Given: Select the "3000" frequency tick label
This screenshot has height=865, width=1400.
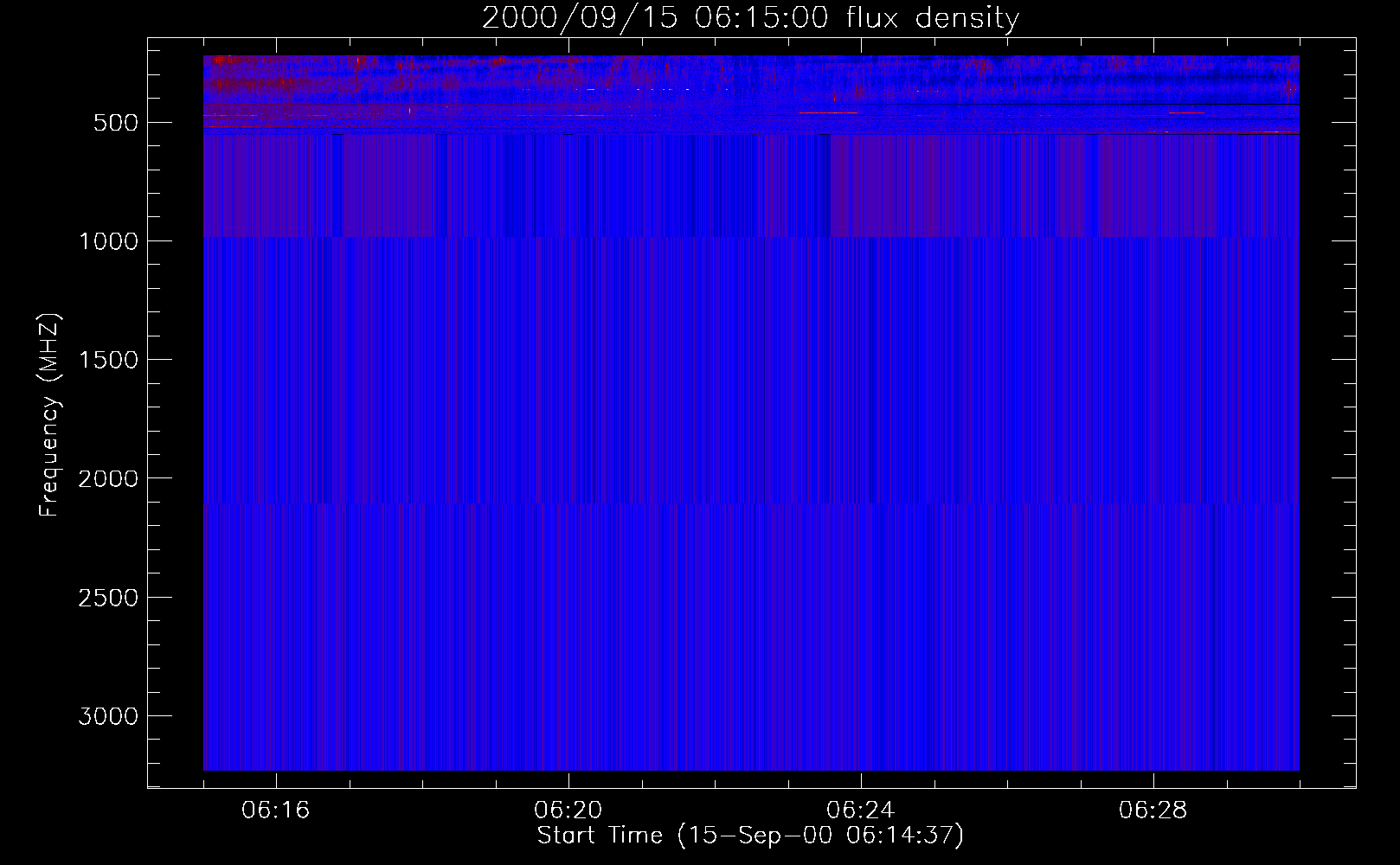Looking at the screenshot, I should coord(108,716).
